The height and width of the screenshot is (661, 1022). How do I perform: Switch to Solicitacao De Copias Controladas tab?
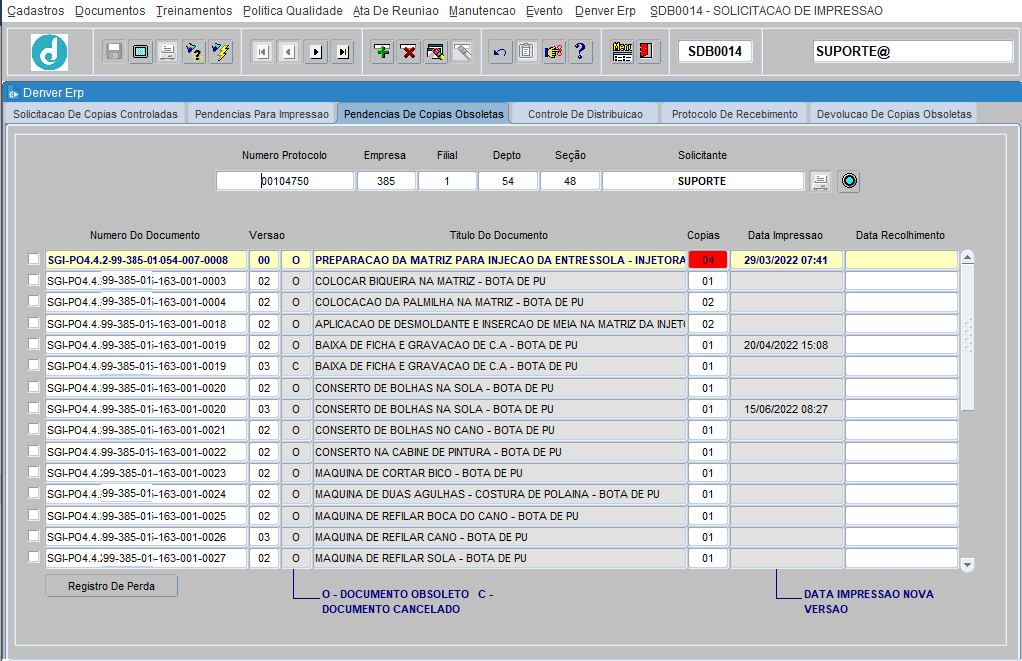tap(95, 114)
